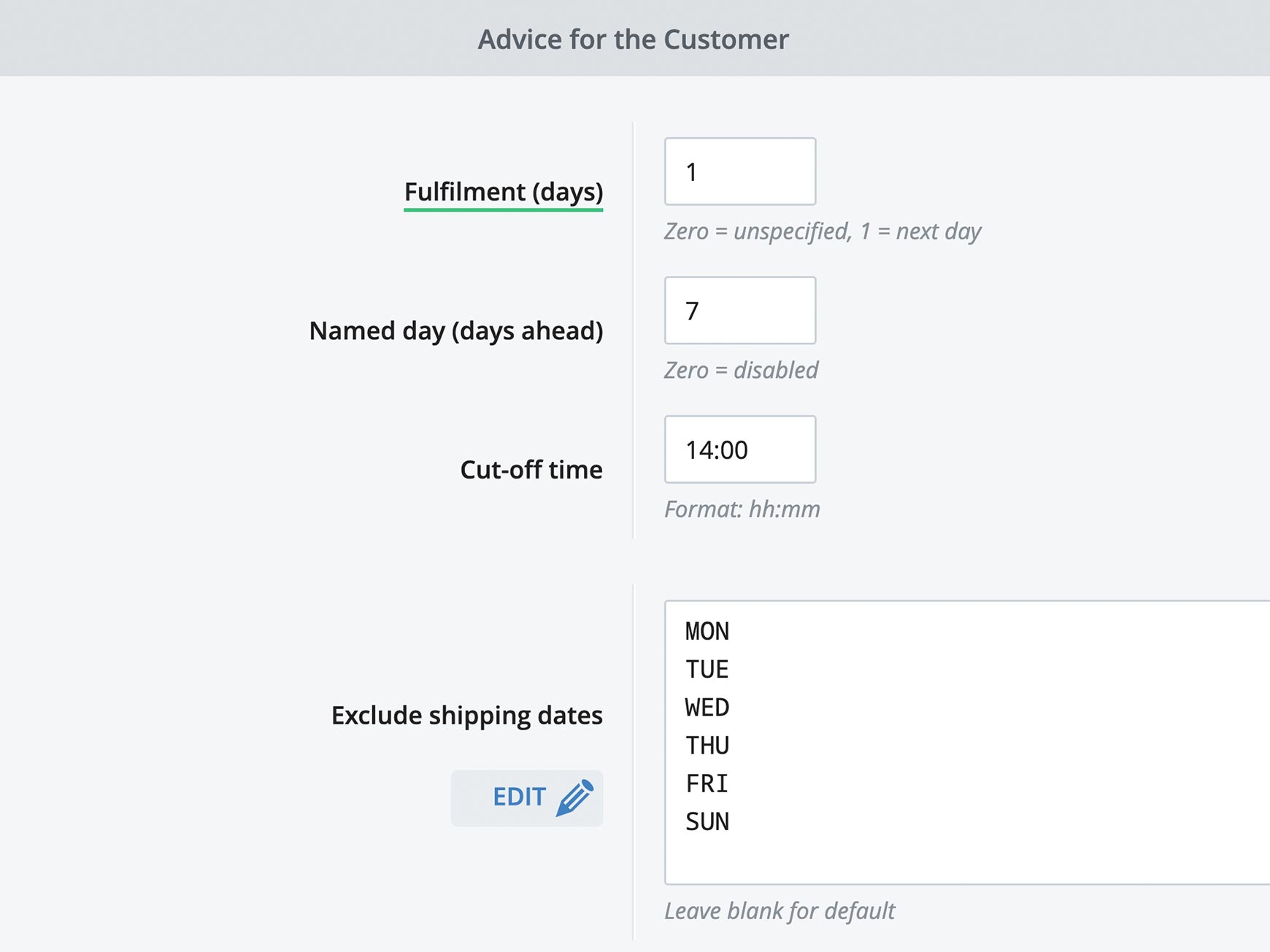Click the underlined Fulfilment (days) label

click(x=504, y=192)
